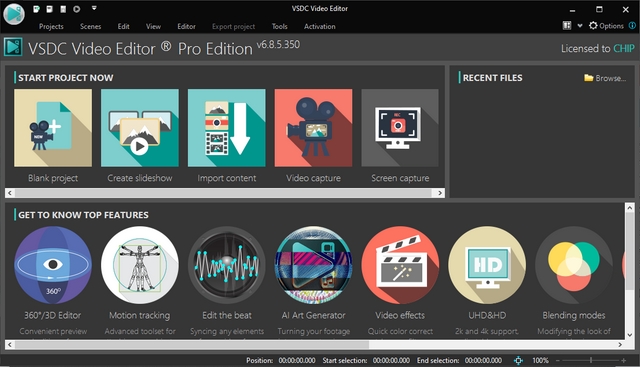This screenshot has height=367, width=640.
Task: Click the UHD&HD feature icon
Action: pos(487,265)
